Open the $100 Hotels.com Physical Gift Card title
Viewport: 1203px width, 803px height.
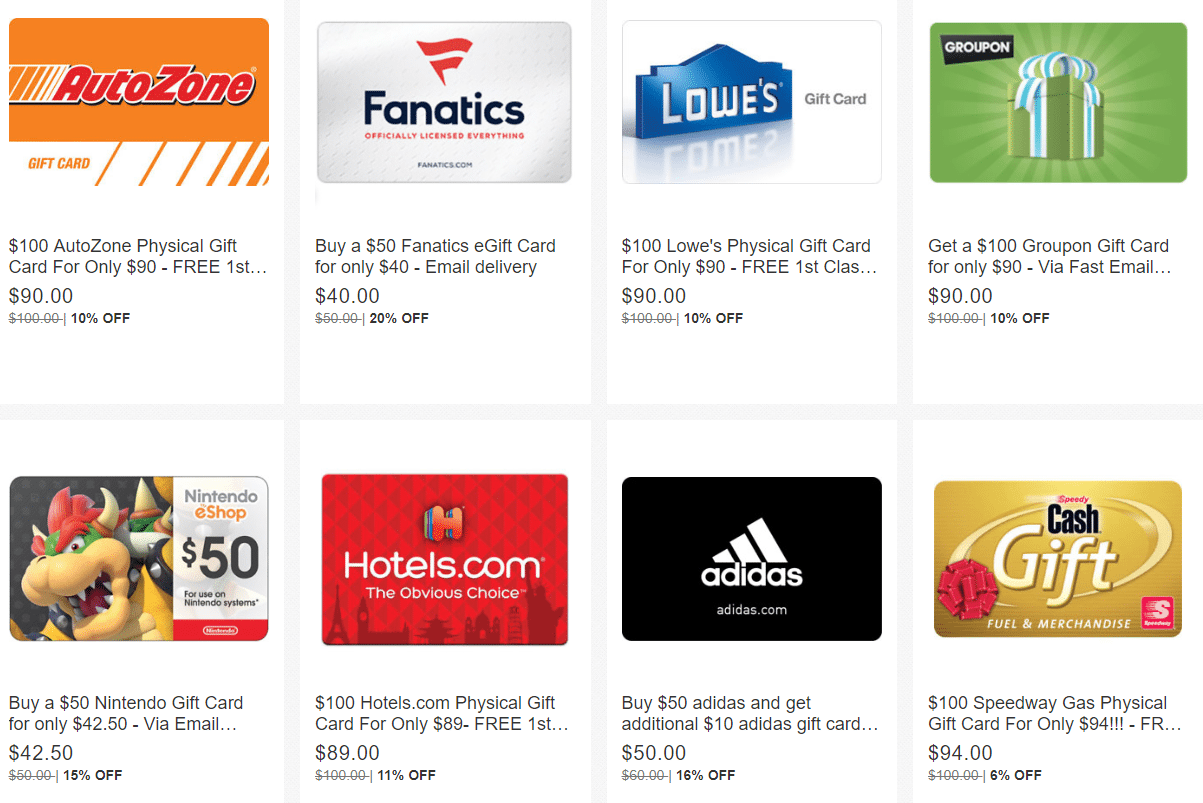tap(442, 713)
